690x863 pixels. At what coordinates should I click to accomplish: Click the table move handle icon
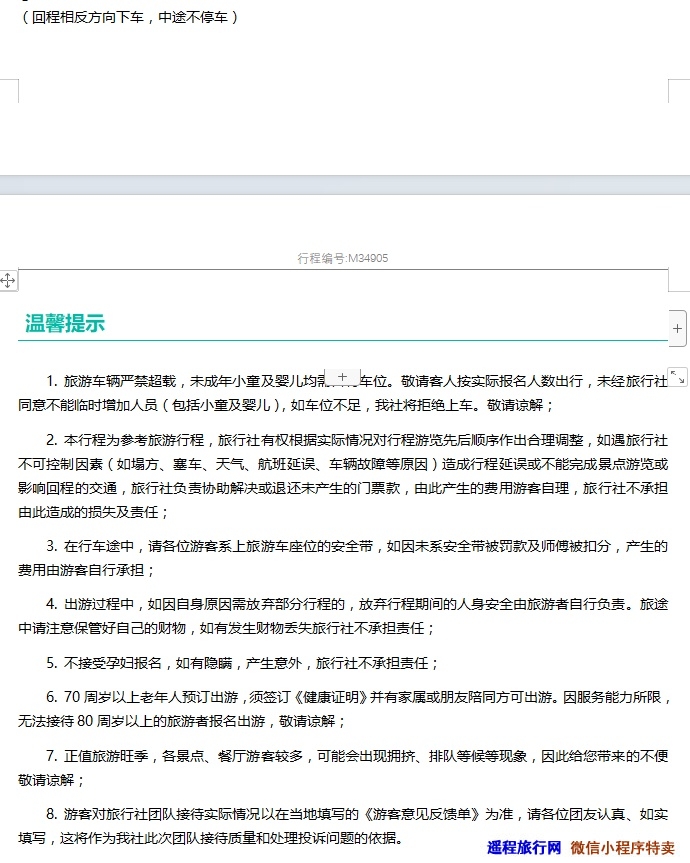coord(8,281)
